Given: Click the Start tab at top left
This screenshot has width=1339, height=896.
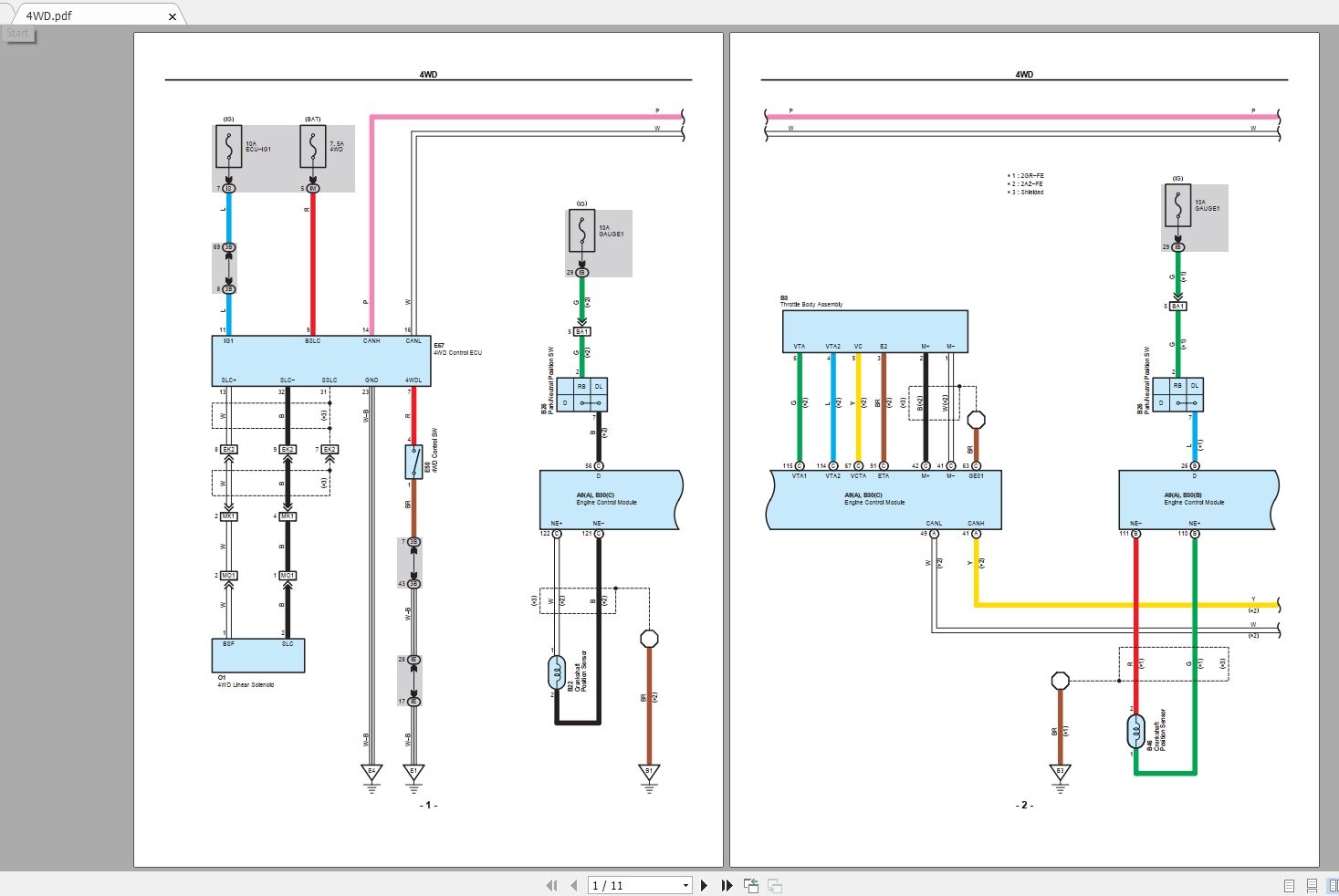Looking at the screenshot, I should (x=18, y=33).
